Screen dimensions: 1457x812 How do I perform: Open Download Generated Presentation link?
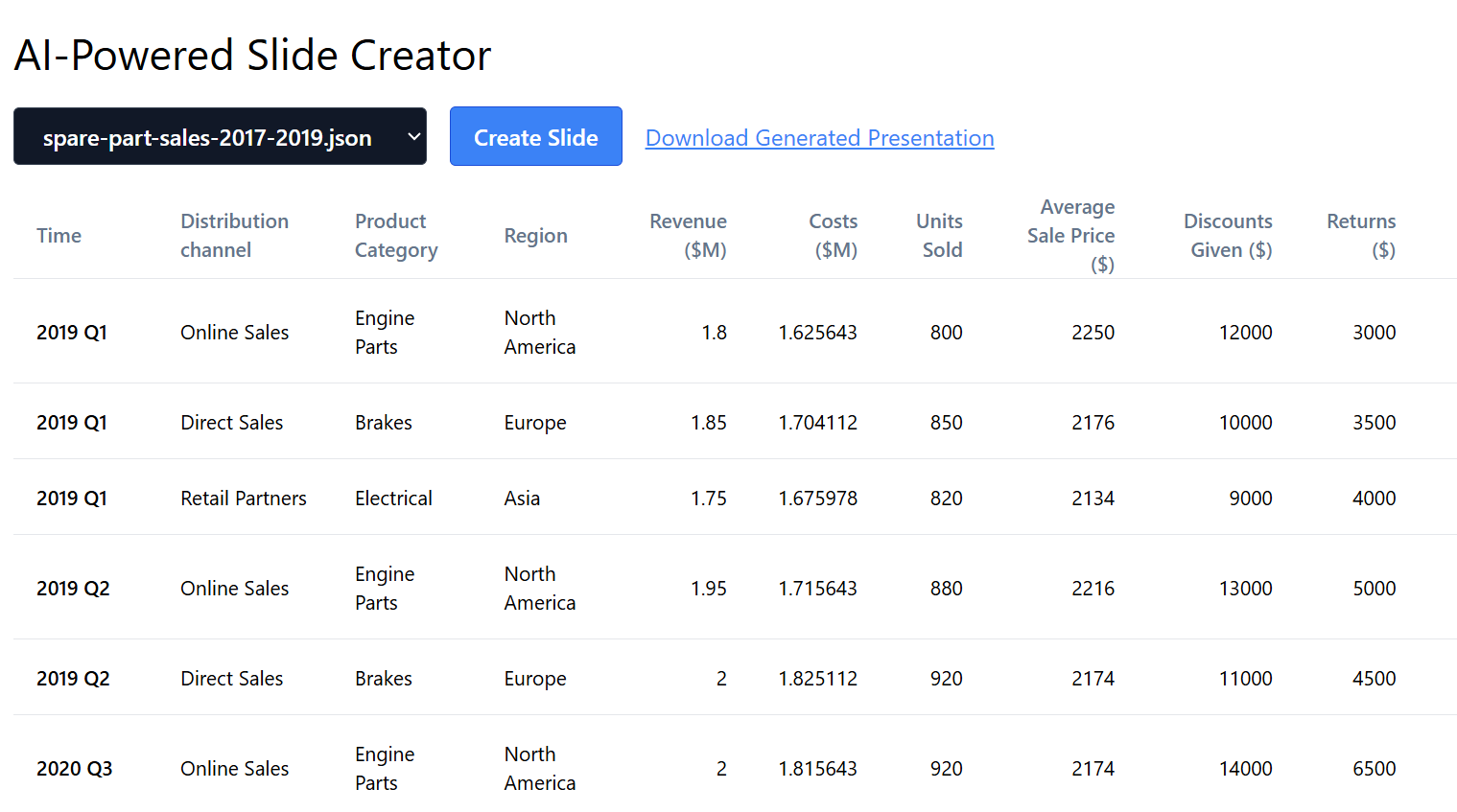819,138
